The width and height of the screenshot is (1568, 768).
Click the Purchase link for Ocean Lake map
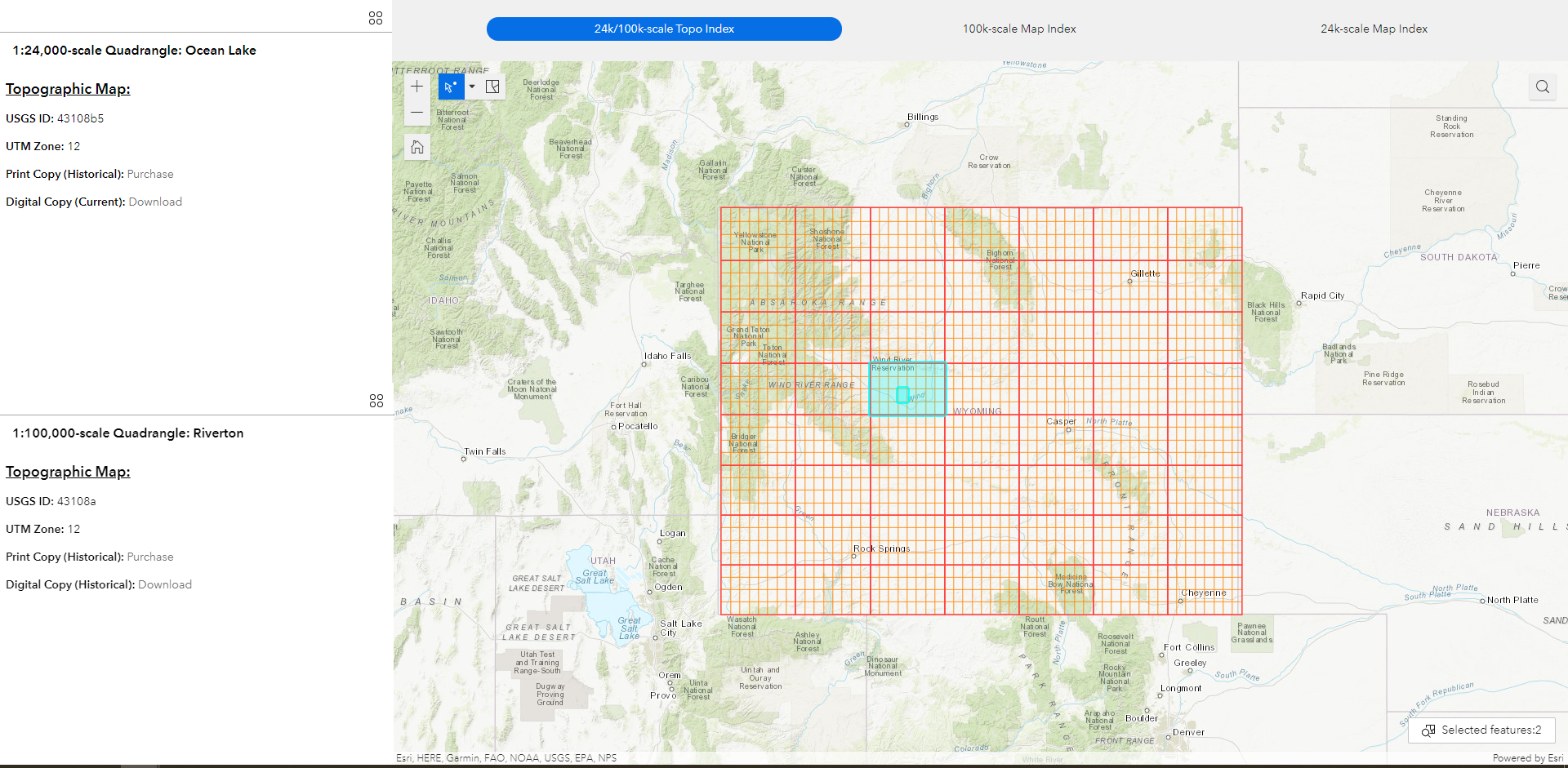(x=150, y=174)
